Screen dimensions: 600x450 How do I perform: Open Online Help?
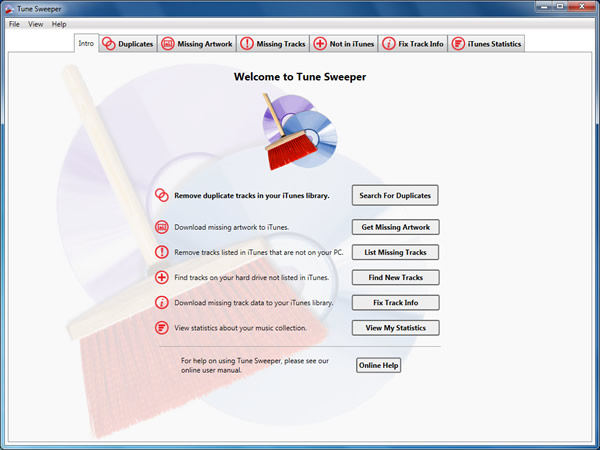tap(378, 365)
